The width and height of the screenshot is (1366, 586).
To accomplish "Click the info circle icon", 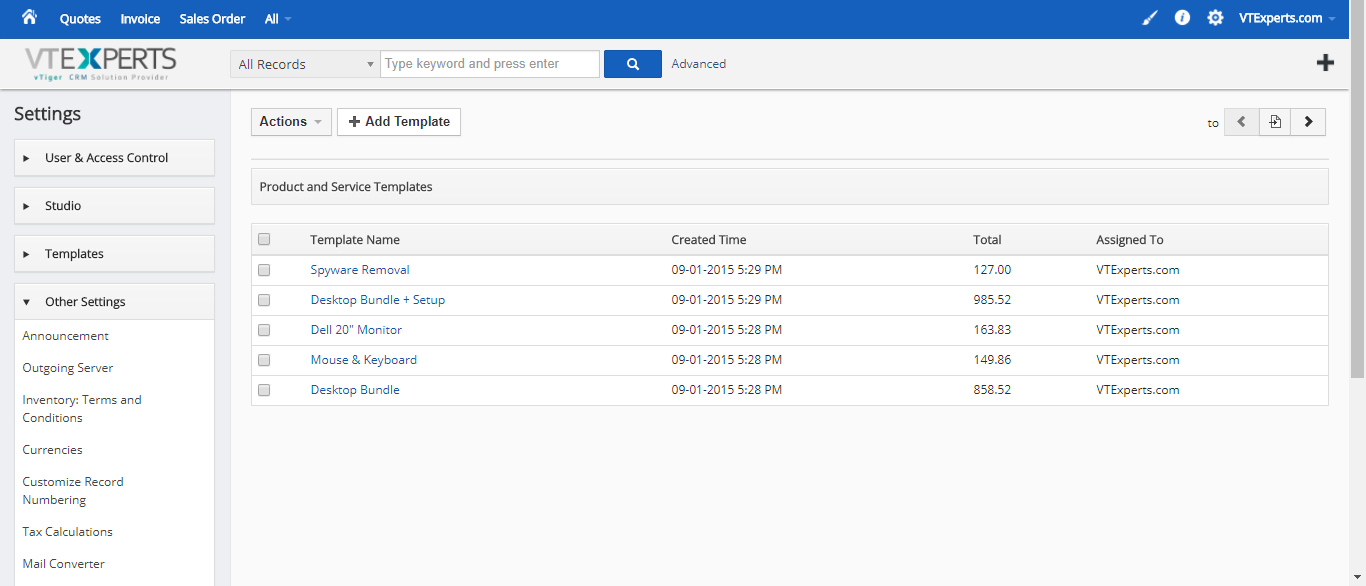I will click(1182, 18).
